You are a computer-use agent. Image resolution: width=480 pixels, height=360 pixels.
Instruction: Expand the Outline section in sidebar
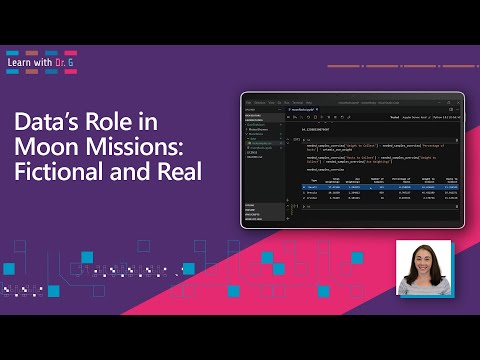(249, 205)
